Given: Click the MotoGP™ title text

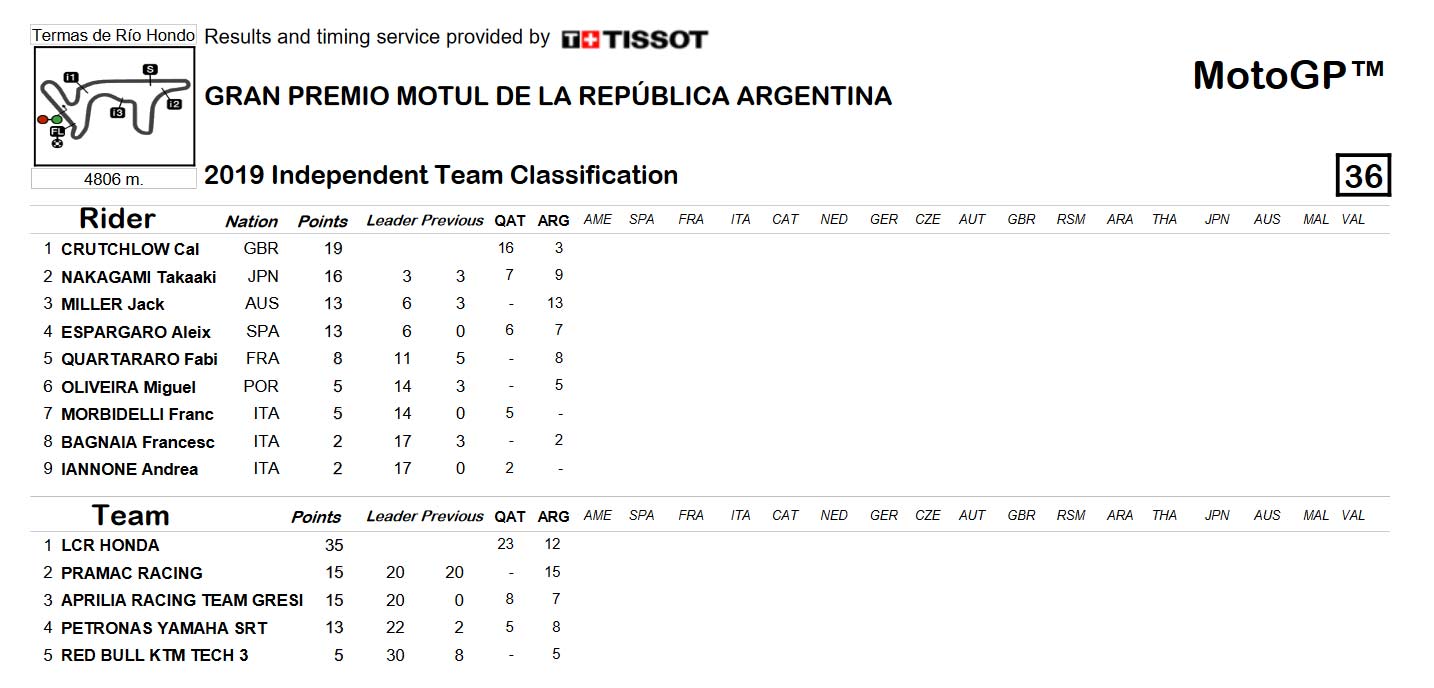Looking at the screenshot, I should point(1288,75).
